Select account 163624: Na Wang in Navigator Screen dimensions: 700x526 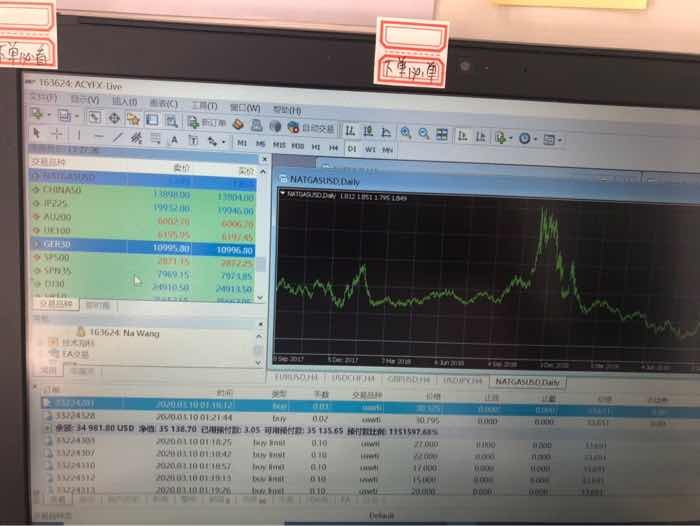pyautogui.click(x=118, y=332)
